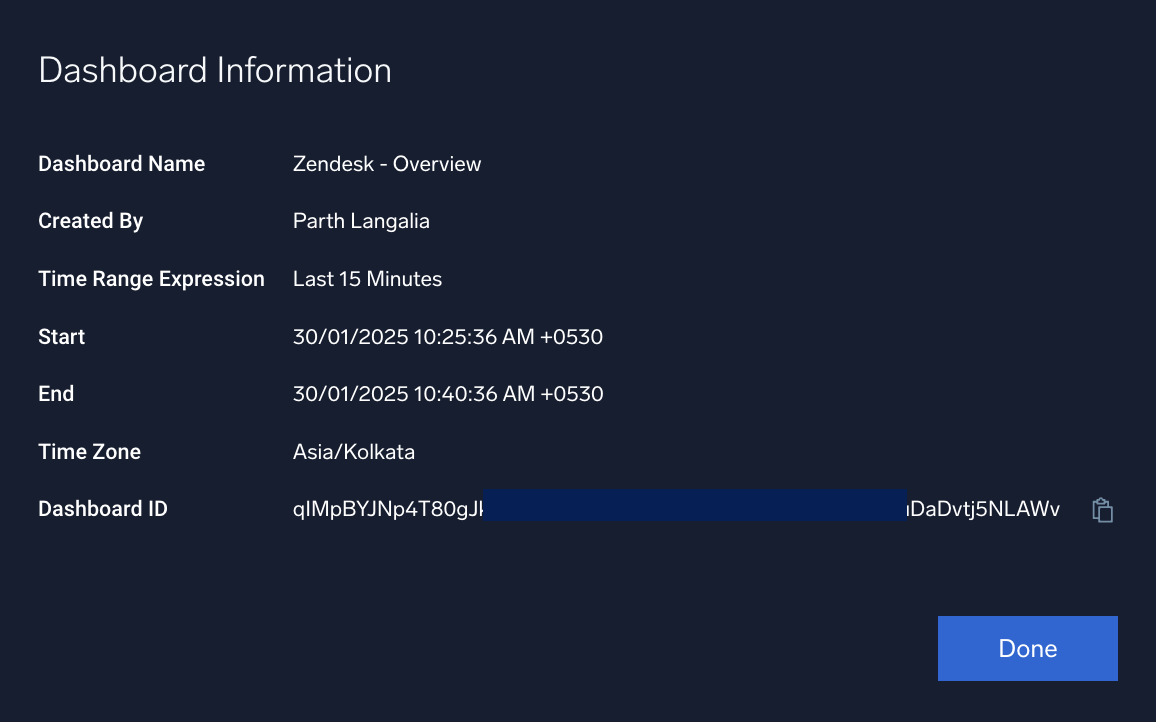1156x722 pixels.
Task: Click the Time Zone value Asia/Kolkata
Action: pyautogui.click(x=354, y=451)
